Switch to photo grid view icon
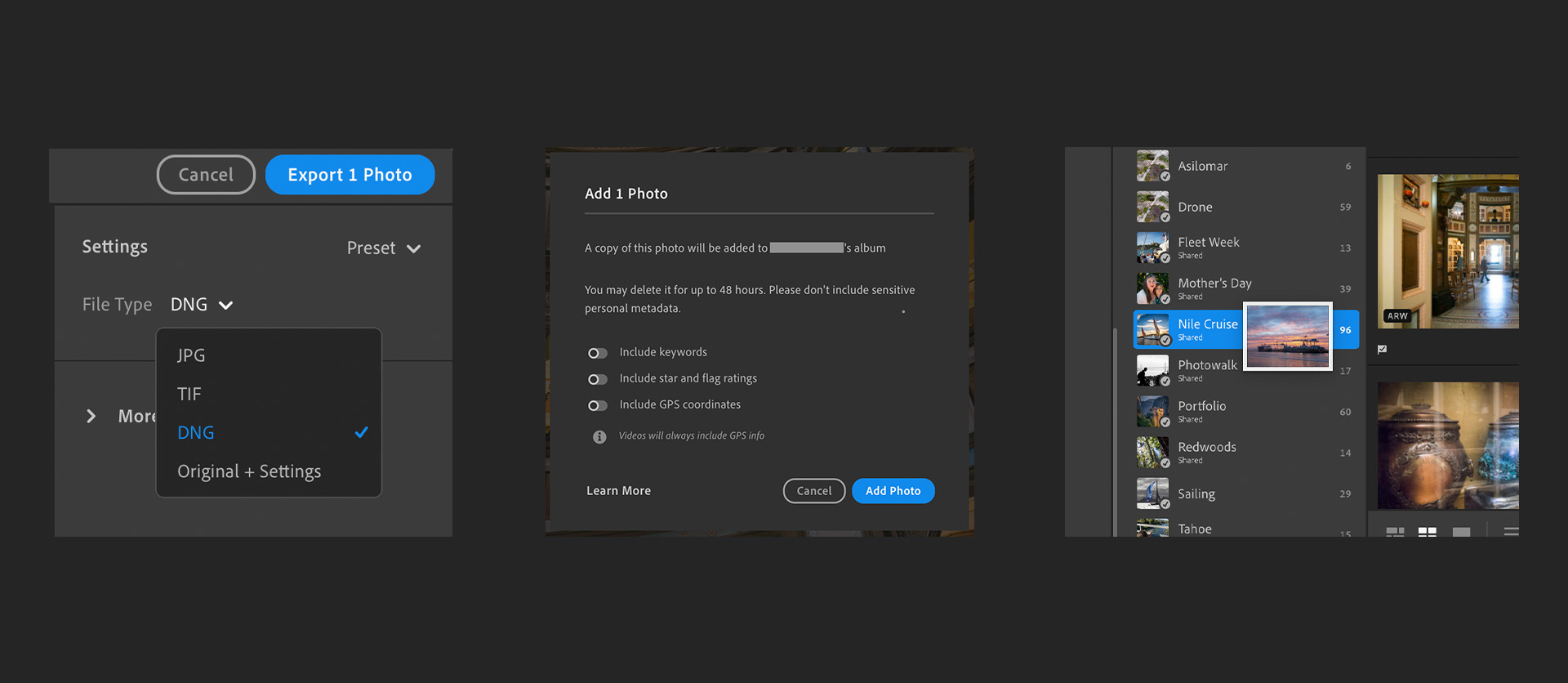Viewport: 1568px width, 683px height. click(x=1395, y=532)
